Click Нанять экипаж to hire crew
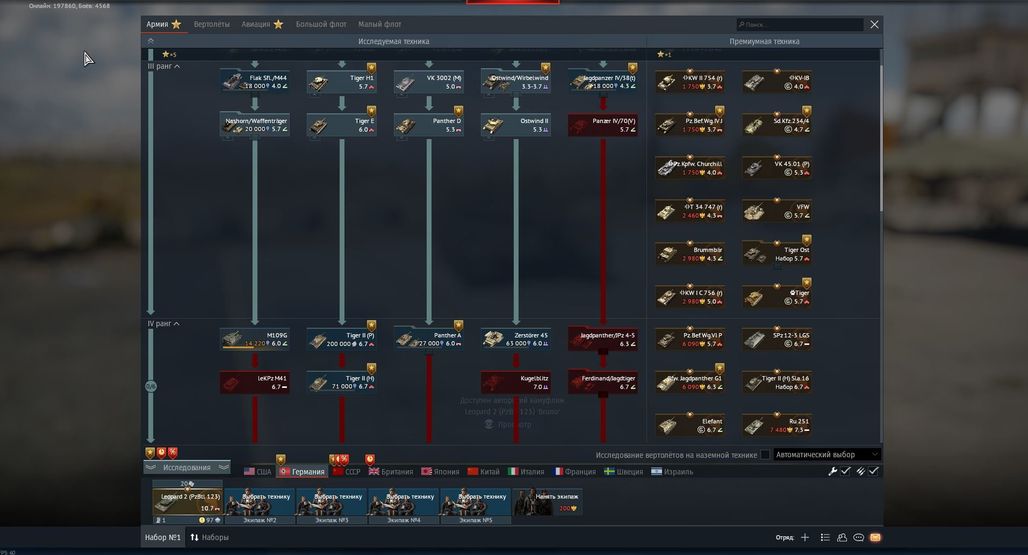 coord(547,502)
